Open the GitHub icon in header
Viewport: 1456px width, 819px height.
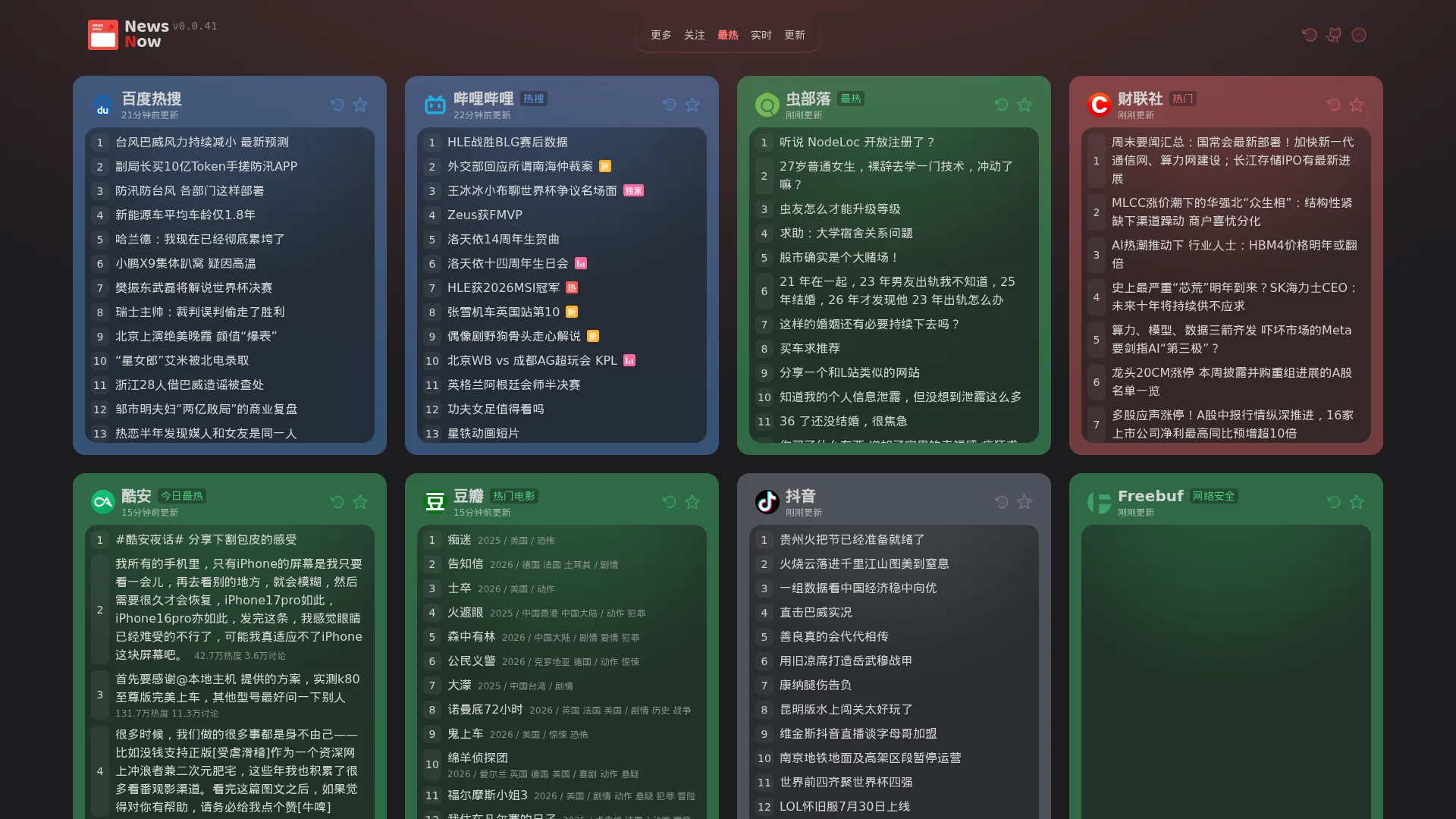point(1334,35)
